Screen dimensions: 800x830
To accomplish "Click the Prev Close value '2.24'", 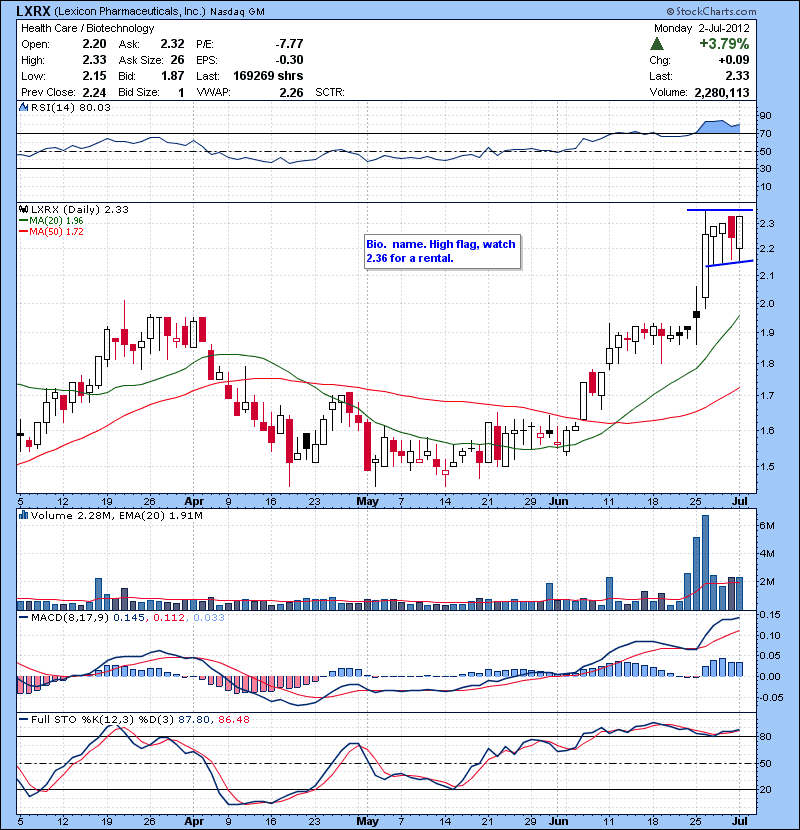I will pyautogui.click(x=94, y=93).
